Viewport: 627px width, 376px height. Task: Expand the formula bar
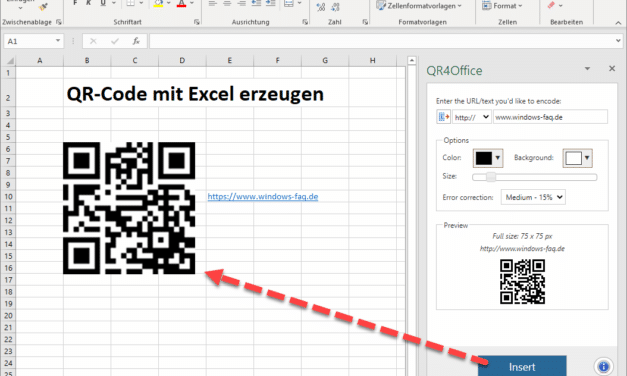coord(618,41)
